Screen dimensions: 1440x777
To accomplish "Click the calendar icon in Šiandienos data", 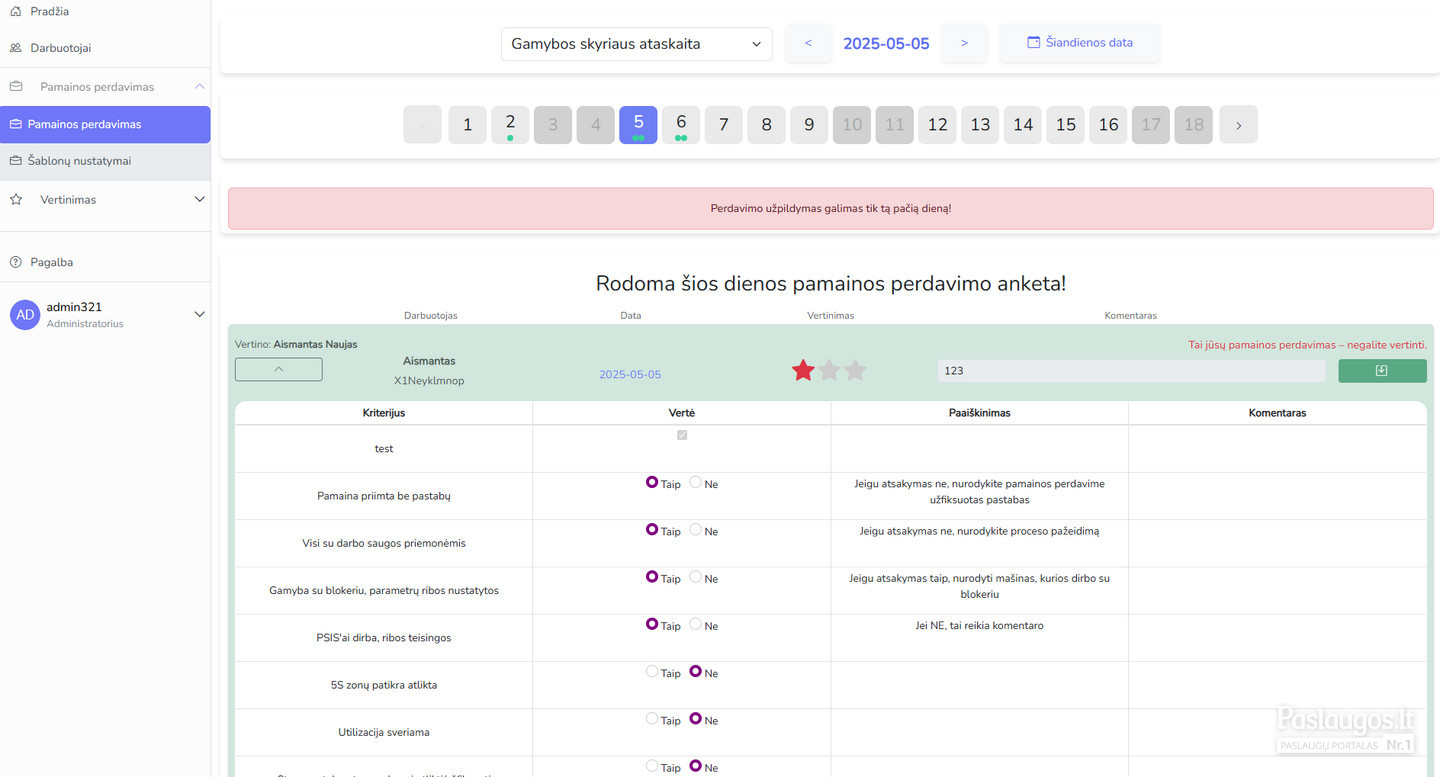I will [1034, 43].
